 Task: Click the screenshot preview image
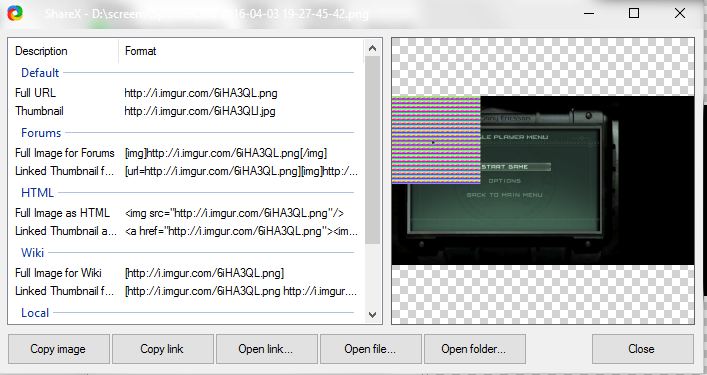click(543, 180)
